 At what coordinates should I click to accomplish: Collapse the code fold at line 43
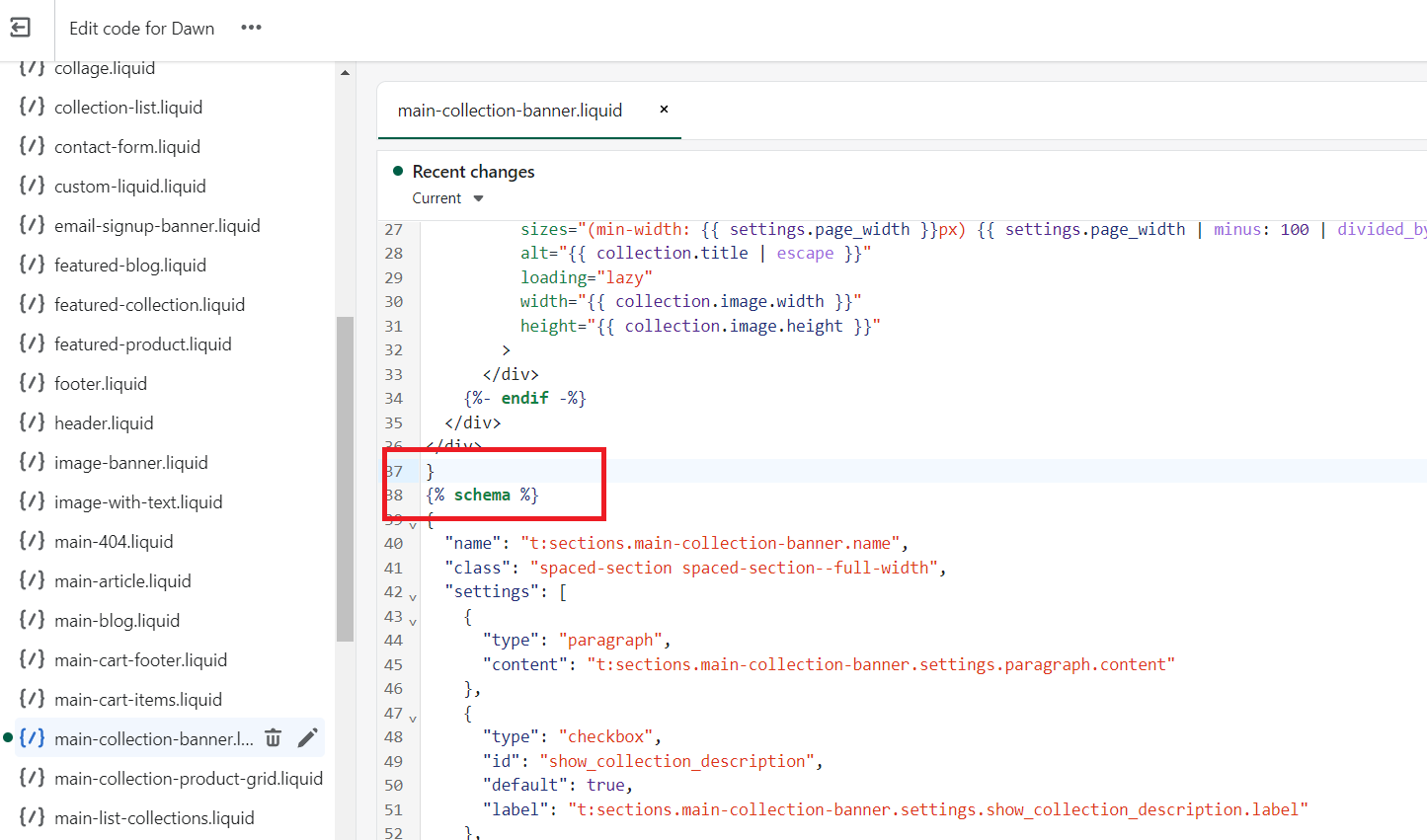click(413, 622)
